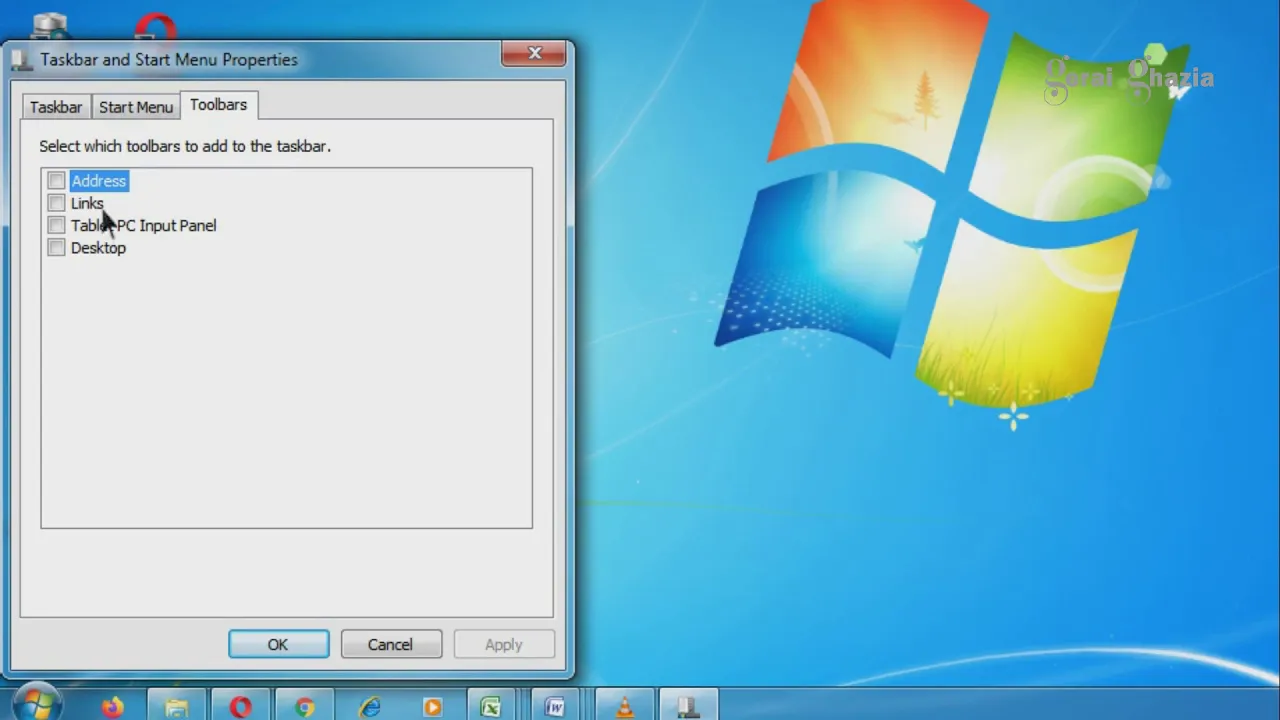Viewport: 1280px width, 720px height.
Task: Confirm with the OK button
Action: coord(278,645)
